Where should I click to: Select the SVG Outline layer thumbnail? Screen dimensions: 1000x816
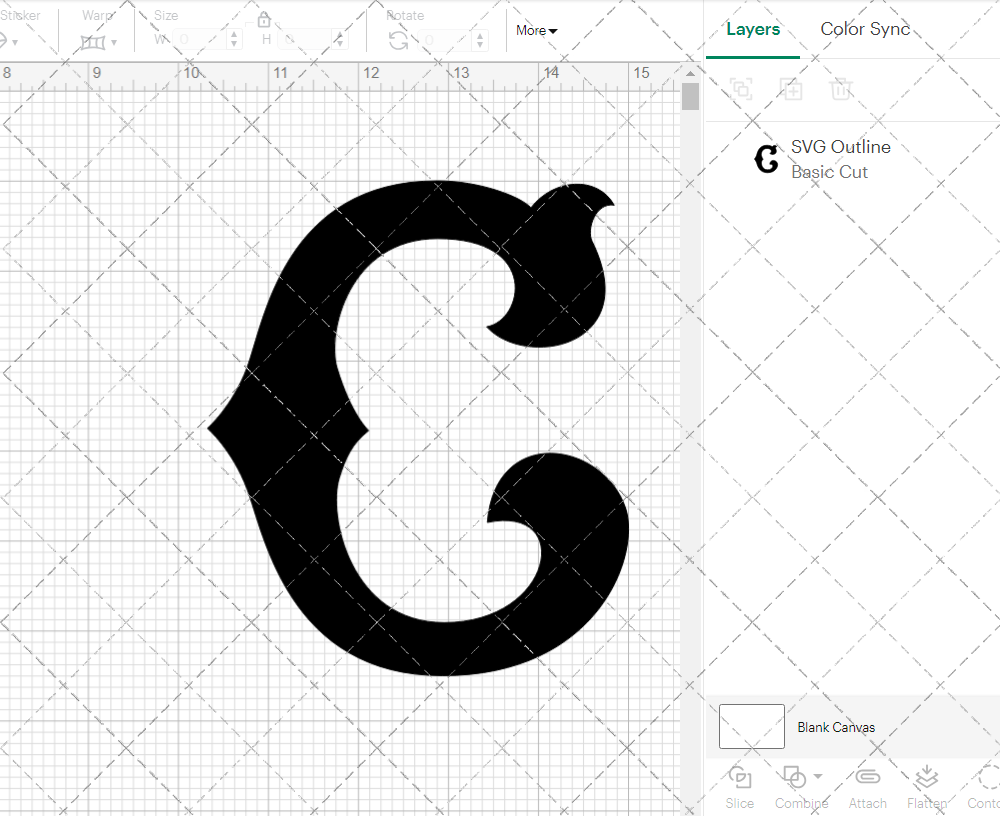point(766,159)
